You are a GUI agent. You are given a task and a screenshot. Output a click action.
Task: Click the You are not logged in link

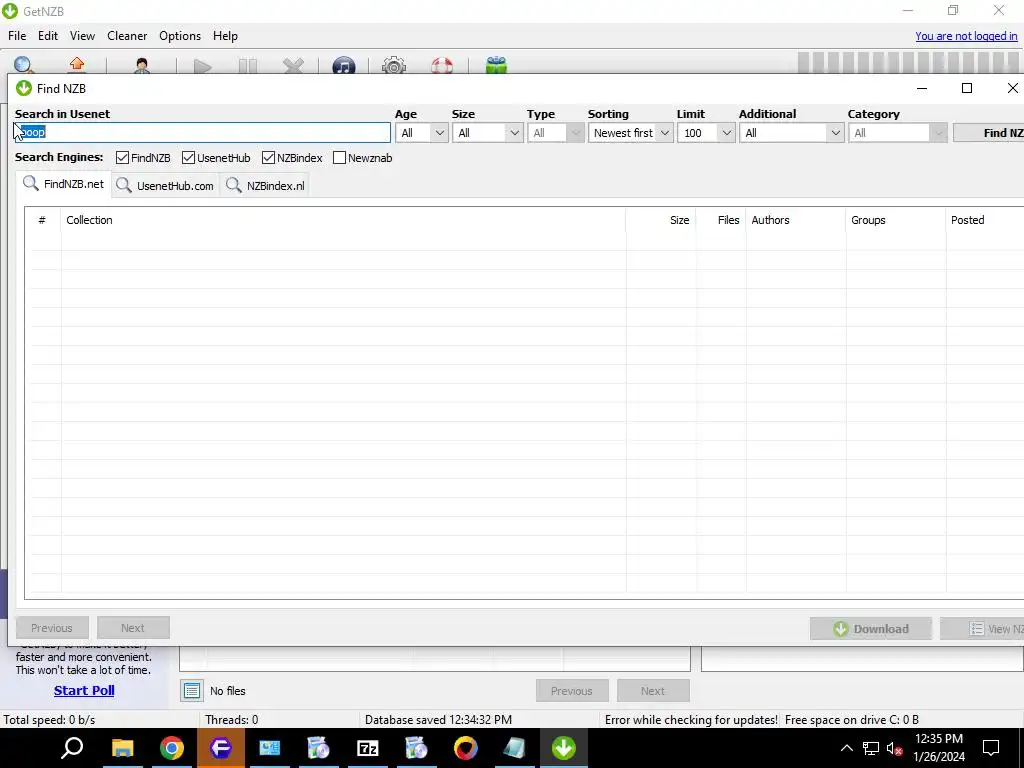tap(966, 36)
